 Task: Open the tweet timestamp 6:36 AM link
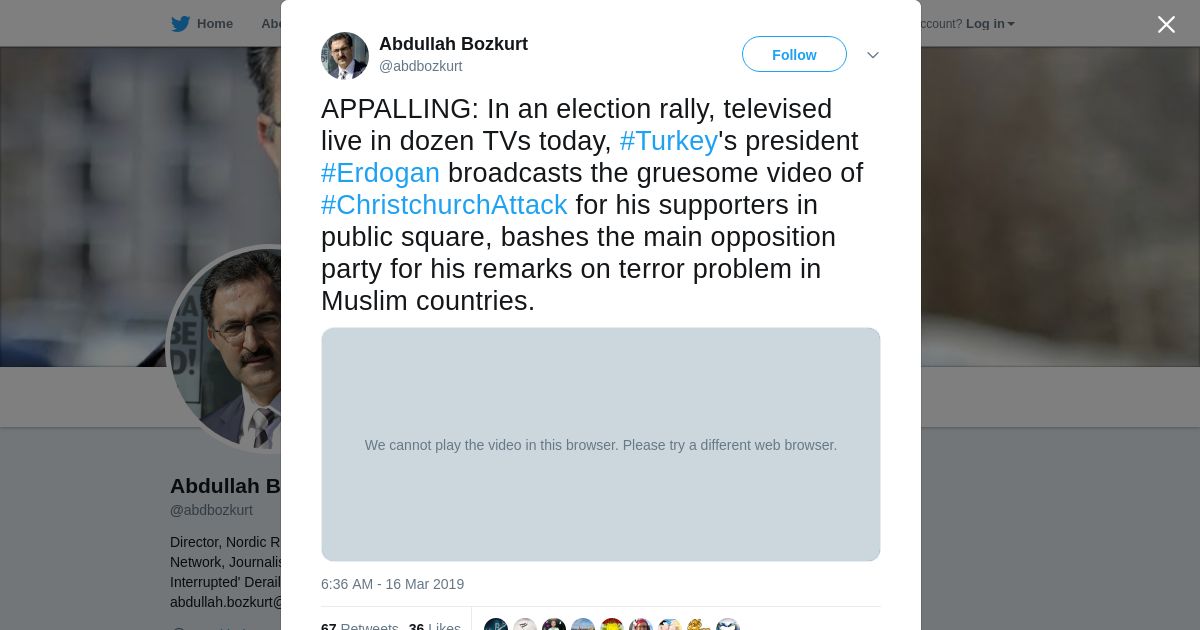pyautogui.click(x=392, y=584)
